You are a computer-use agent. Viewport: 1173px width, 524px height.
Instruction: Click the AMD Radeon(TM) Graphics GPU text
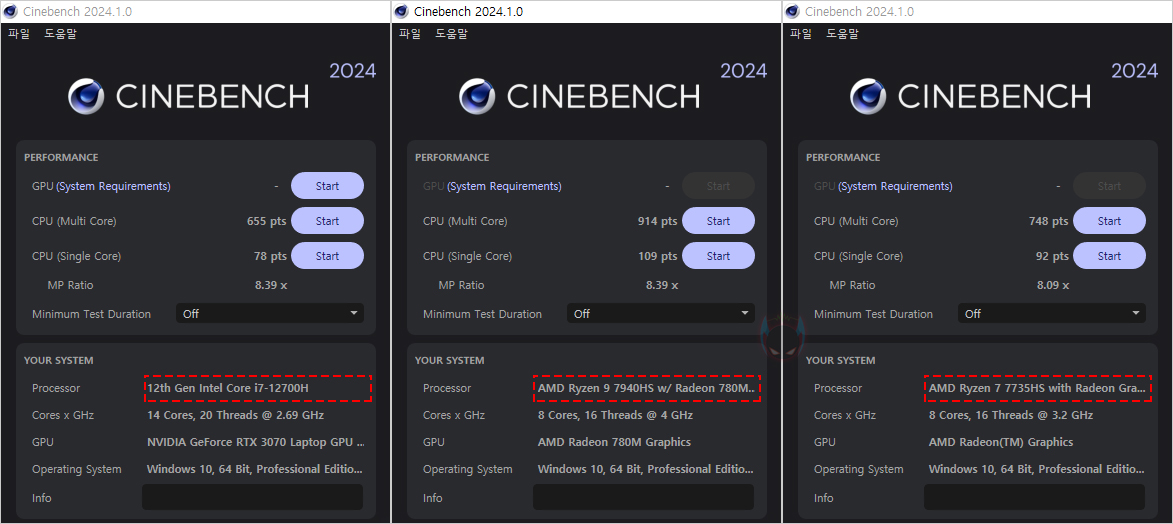pos(1001,442)
